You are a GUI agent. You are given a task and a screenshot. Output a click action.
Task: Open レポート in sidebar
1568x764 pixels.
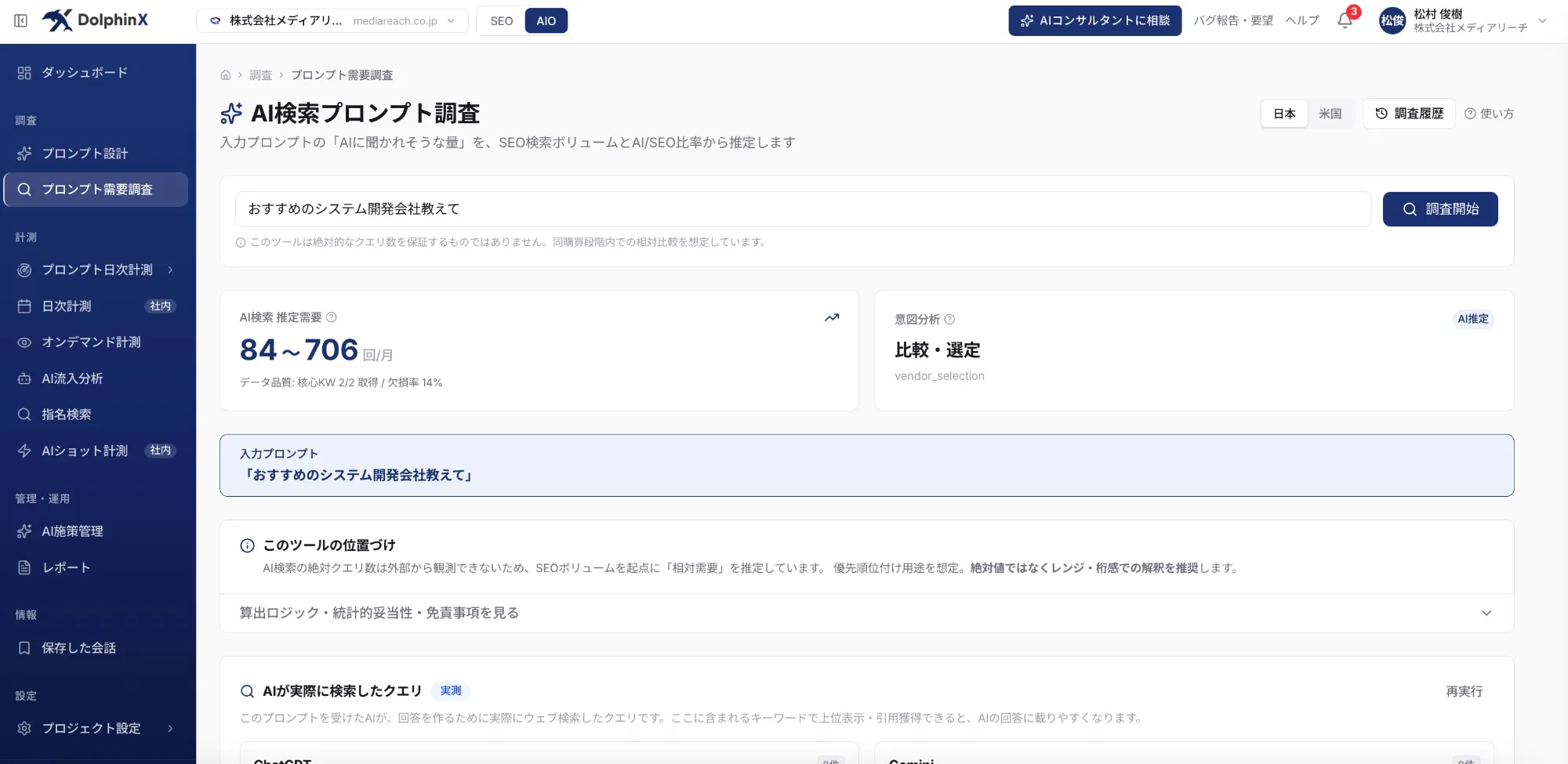pyautogui.click(x=96, y=567)
